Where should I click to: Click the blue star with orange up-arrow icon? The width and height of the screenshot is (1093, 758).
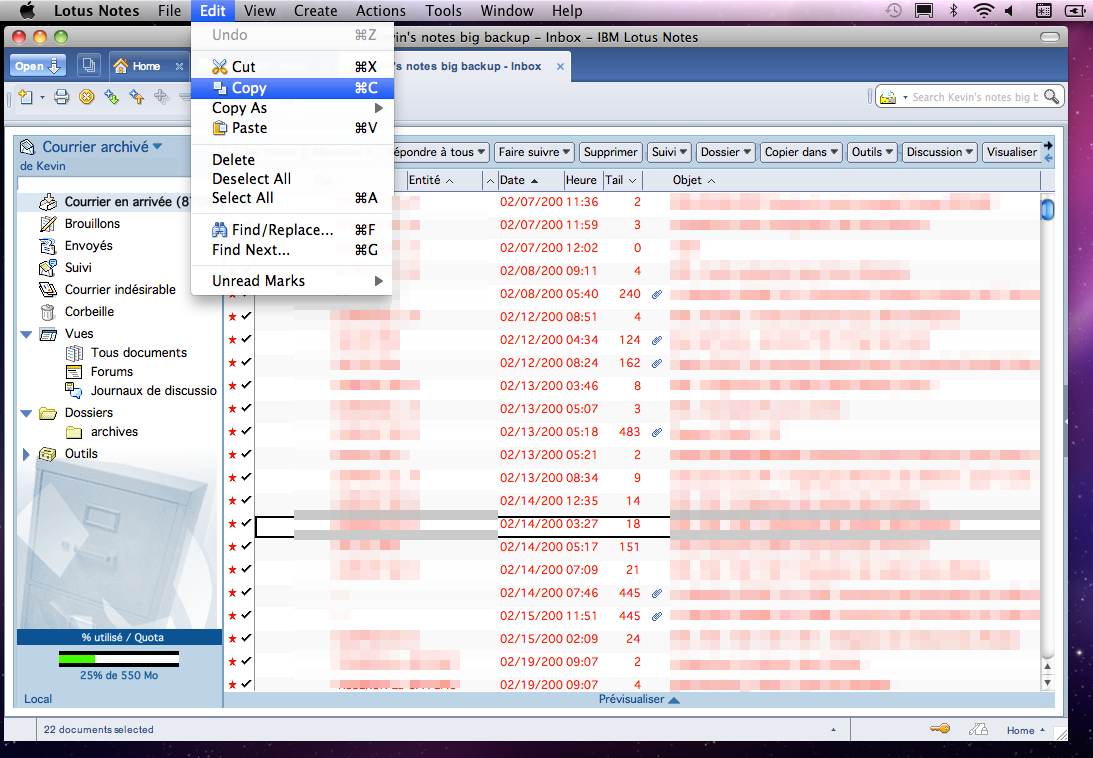(x=137, y=97)
